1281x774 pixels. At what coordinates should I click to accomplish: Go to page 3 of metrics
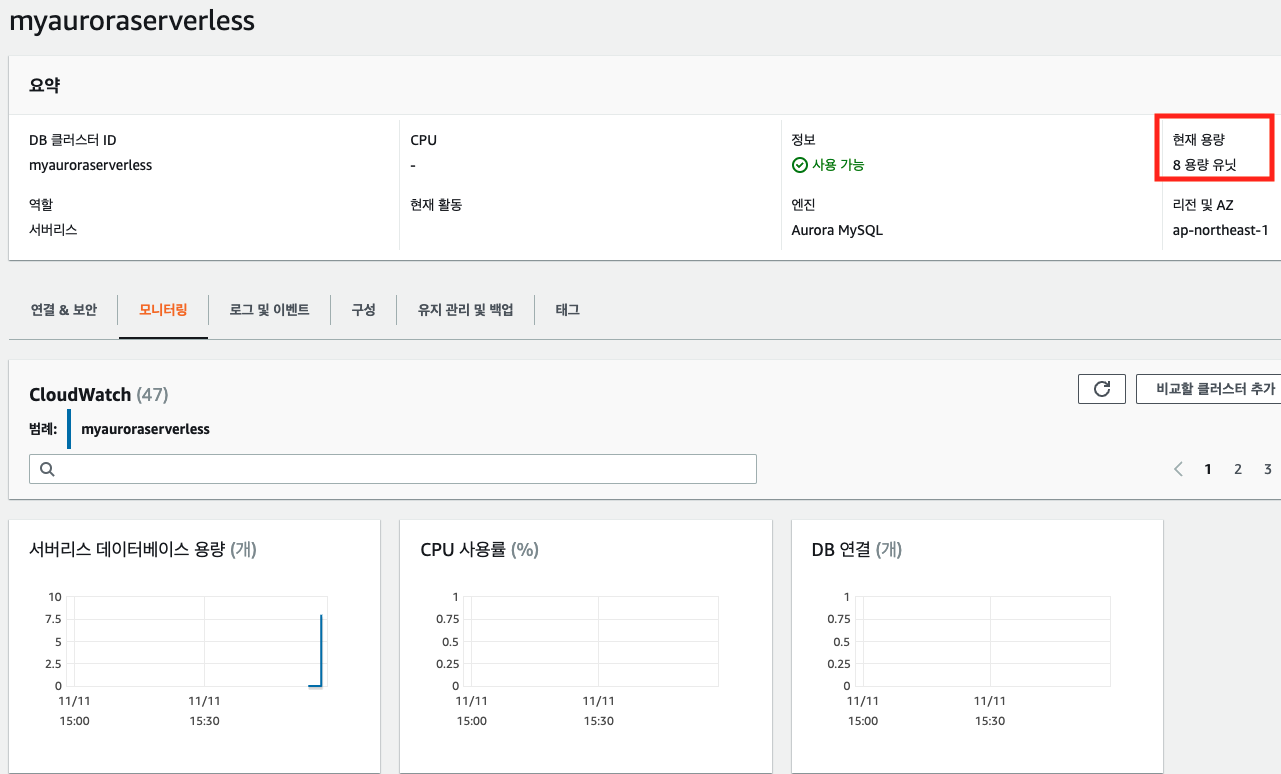[1267, 468]
